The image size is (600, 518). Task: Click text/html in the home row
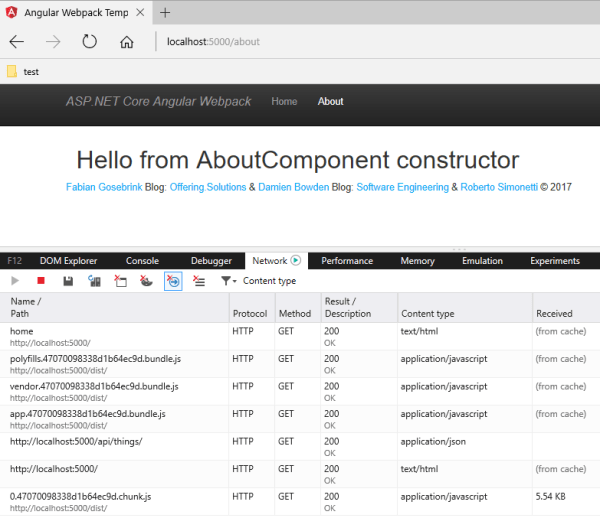point(419,331)
